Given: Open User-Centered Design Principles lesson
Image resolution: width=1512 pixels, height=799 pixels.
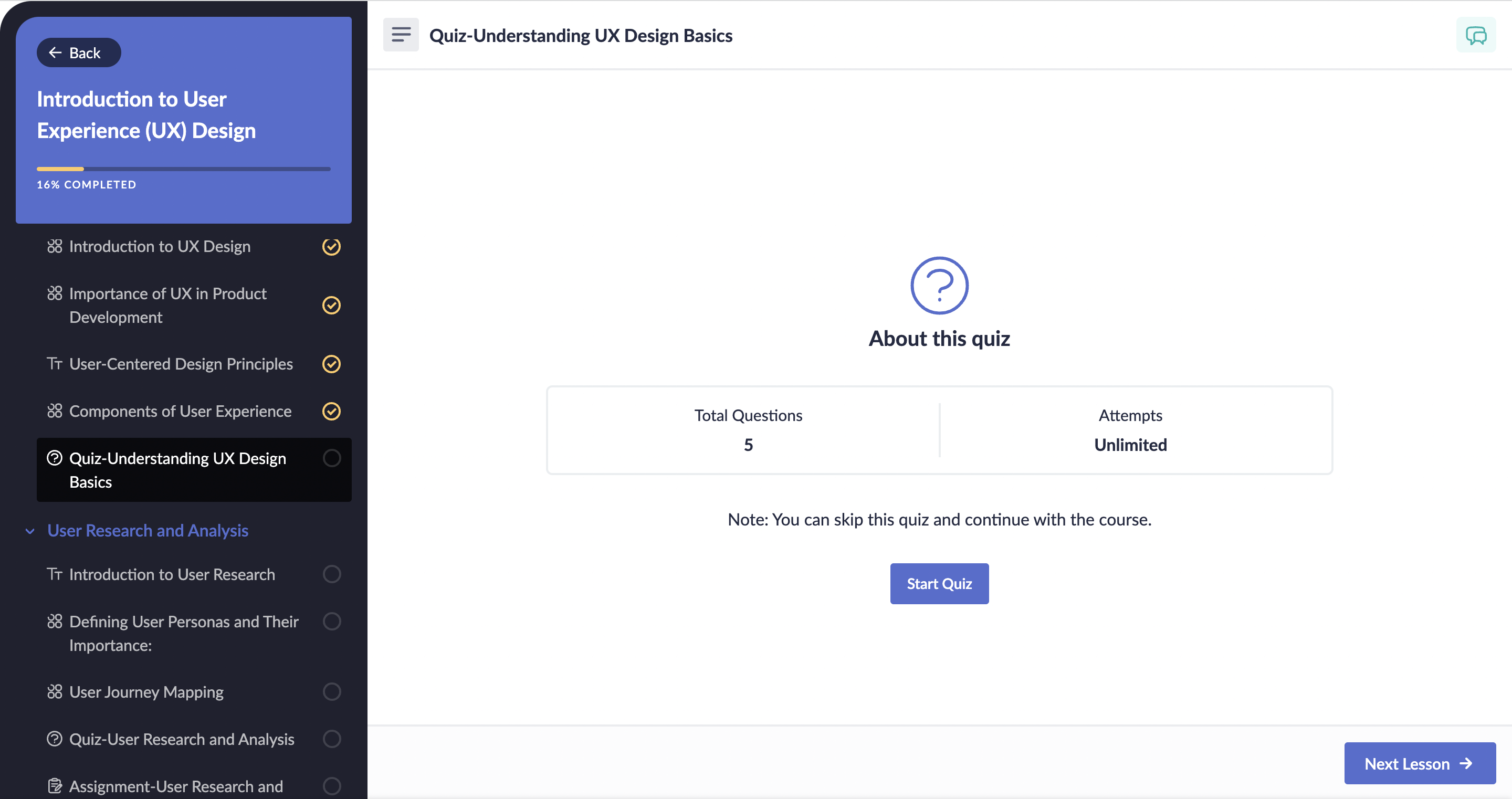Looking at the screenshot, I should (181, 364).
